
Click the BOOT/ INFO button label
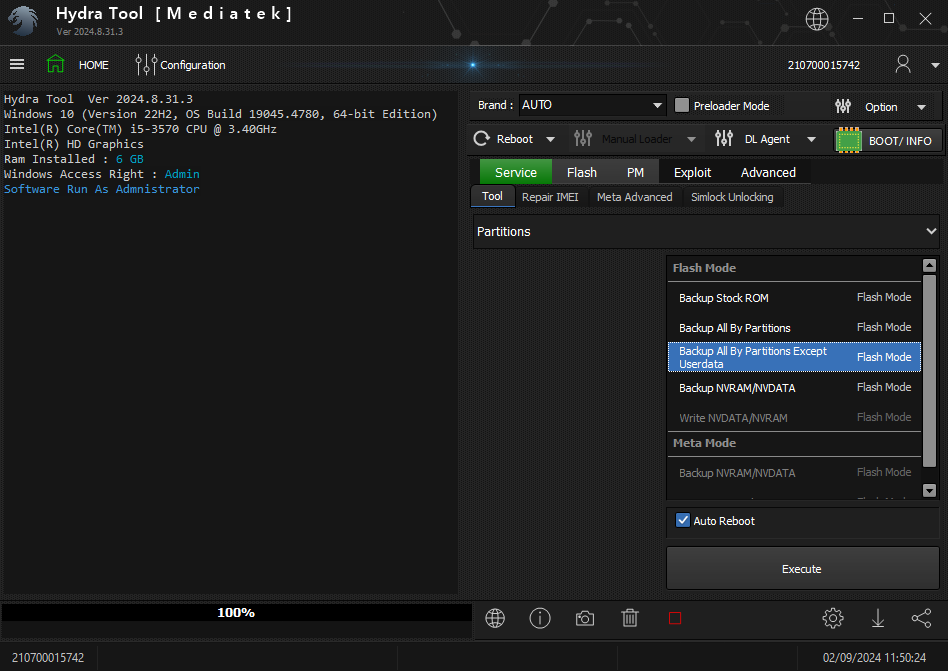900,141
